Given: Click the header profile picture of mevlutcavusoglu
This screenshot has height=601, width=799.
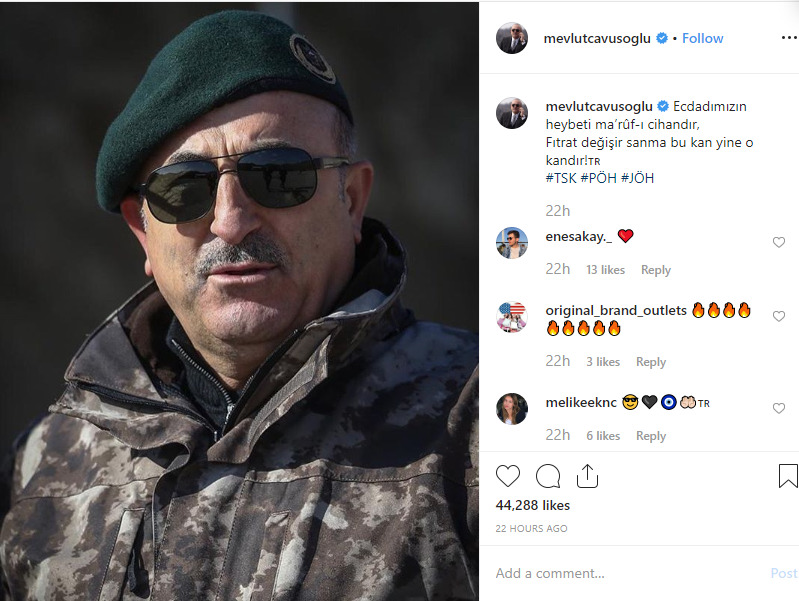Looking at the screenshot, I should (x=512, y=38).
